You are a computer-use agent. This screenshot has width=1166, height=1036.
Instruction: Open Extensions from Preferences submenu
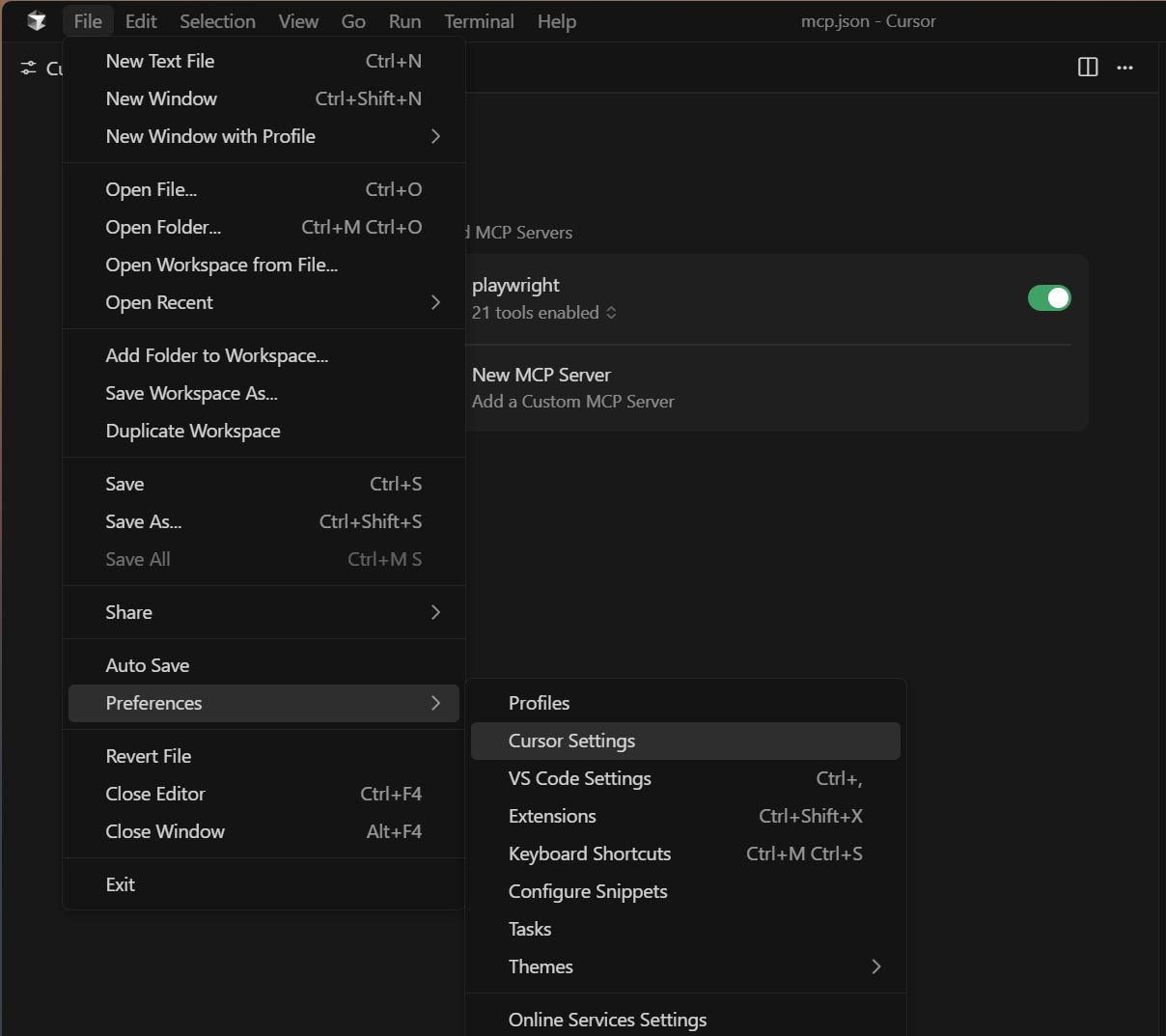tap(685, 816)
